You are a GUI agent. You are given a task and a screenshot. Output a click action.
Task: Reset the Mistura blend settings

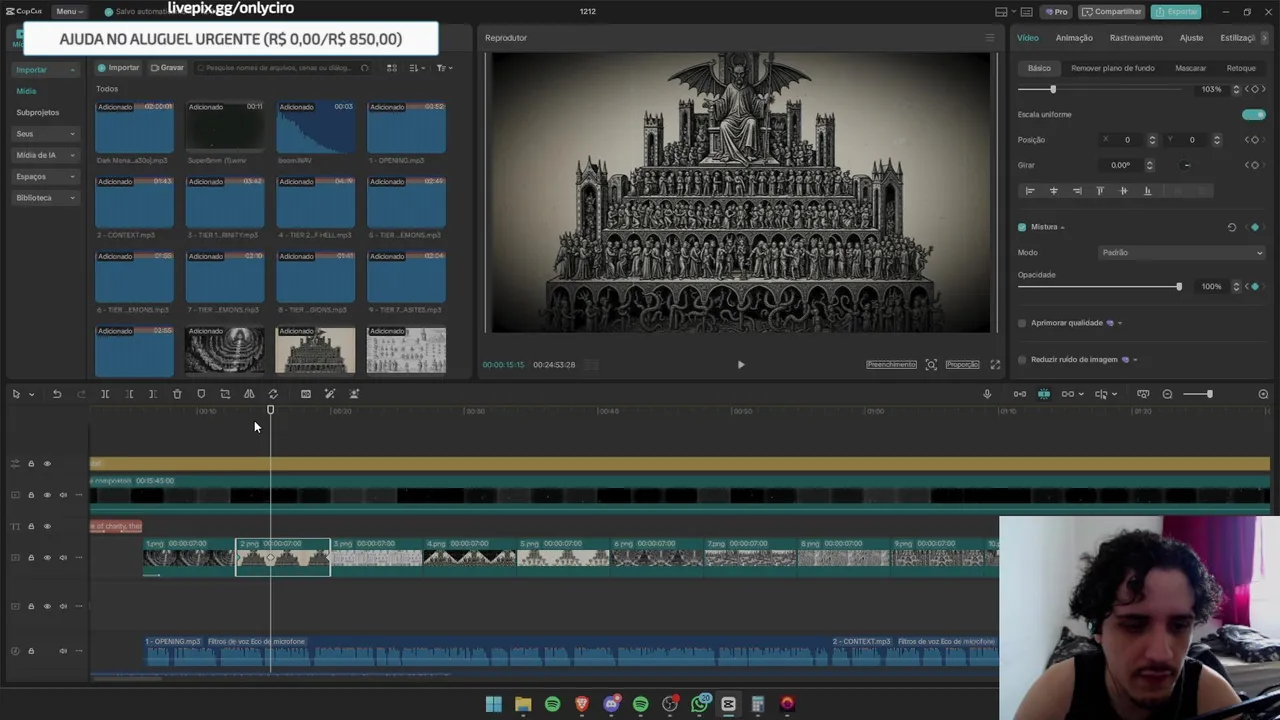[x=1232, y=227]
